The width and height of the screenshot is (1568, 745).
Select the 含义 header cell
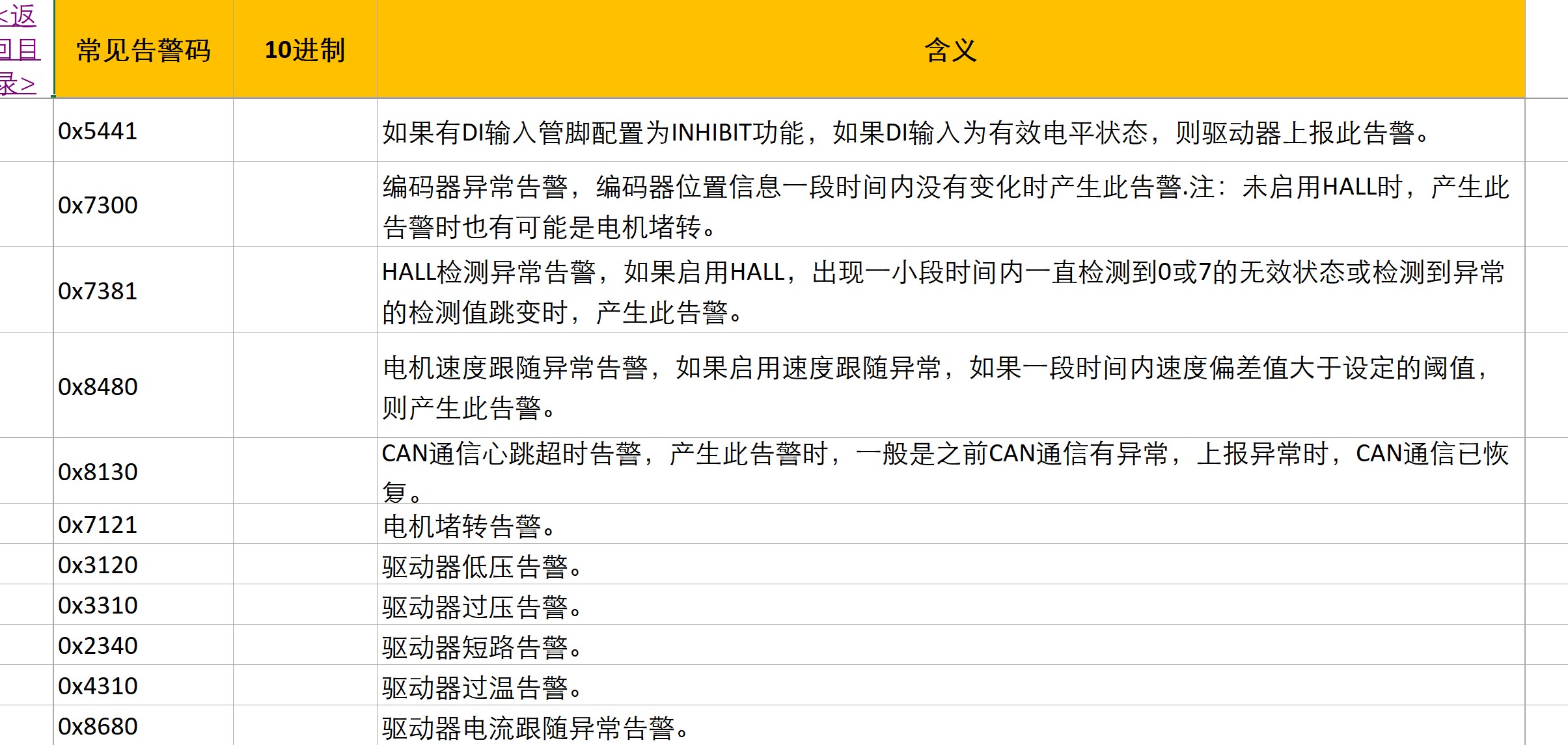(950, 50)
